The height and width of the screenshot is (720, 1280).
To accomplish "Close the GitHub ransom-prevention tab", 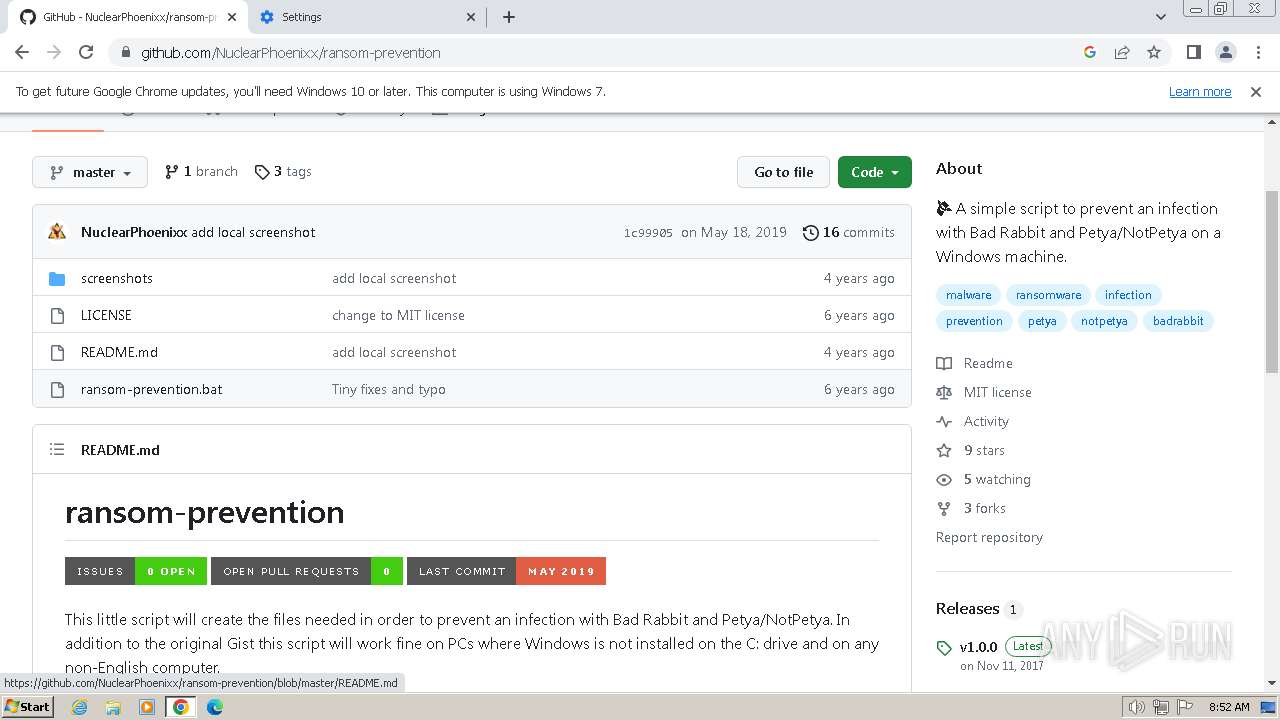I will pos(233,17).
